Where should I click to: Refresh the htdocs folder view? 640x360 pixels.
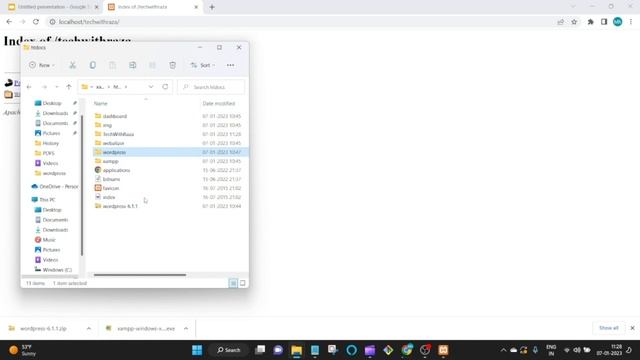click(x=165, y=87)
